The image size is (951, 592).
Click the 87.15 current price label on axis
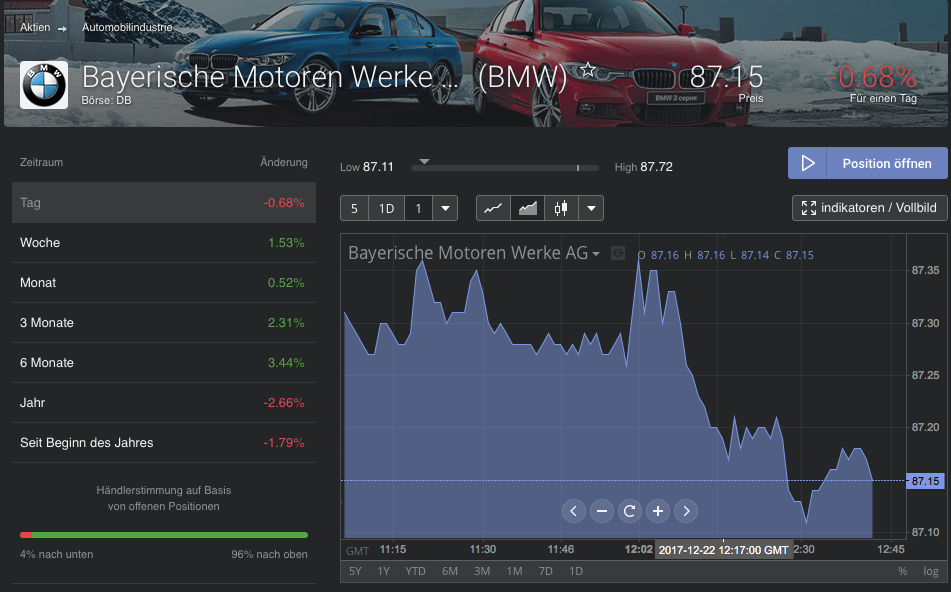pos(926,481)
